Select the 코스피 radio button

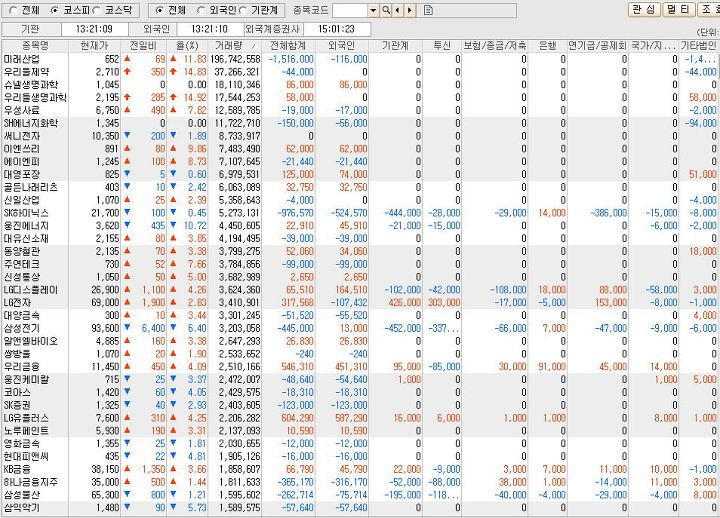tap(55, 10)
